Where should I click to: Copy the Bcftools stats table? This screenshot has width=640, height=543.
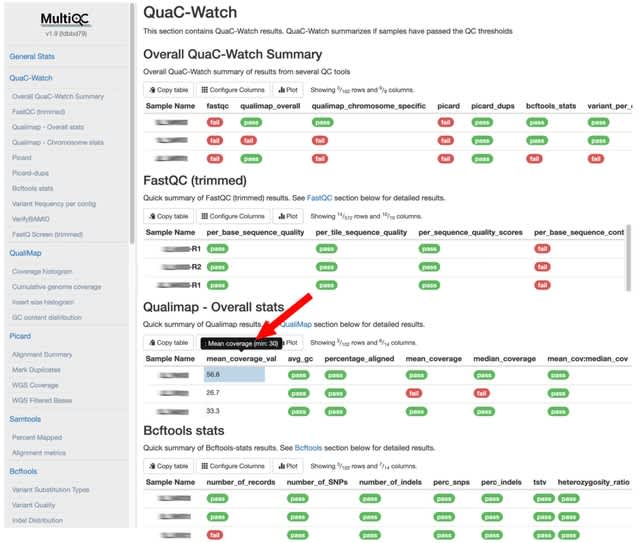(170, 466)
